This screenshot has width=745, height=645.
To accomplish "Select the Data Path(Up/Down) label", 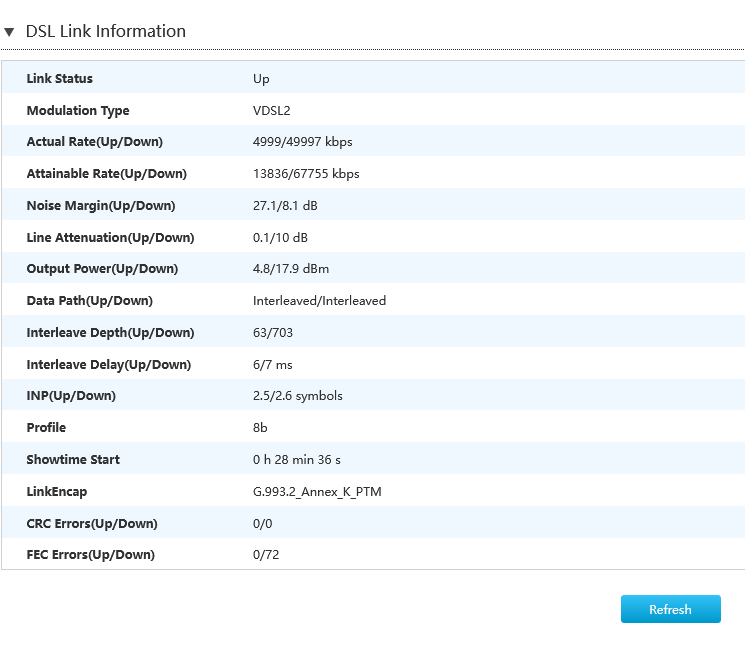I will tap(89, 301).
